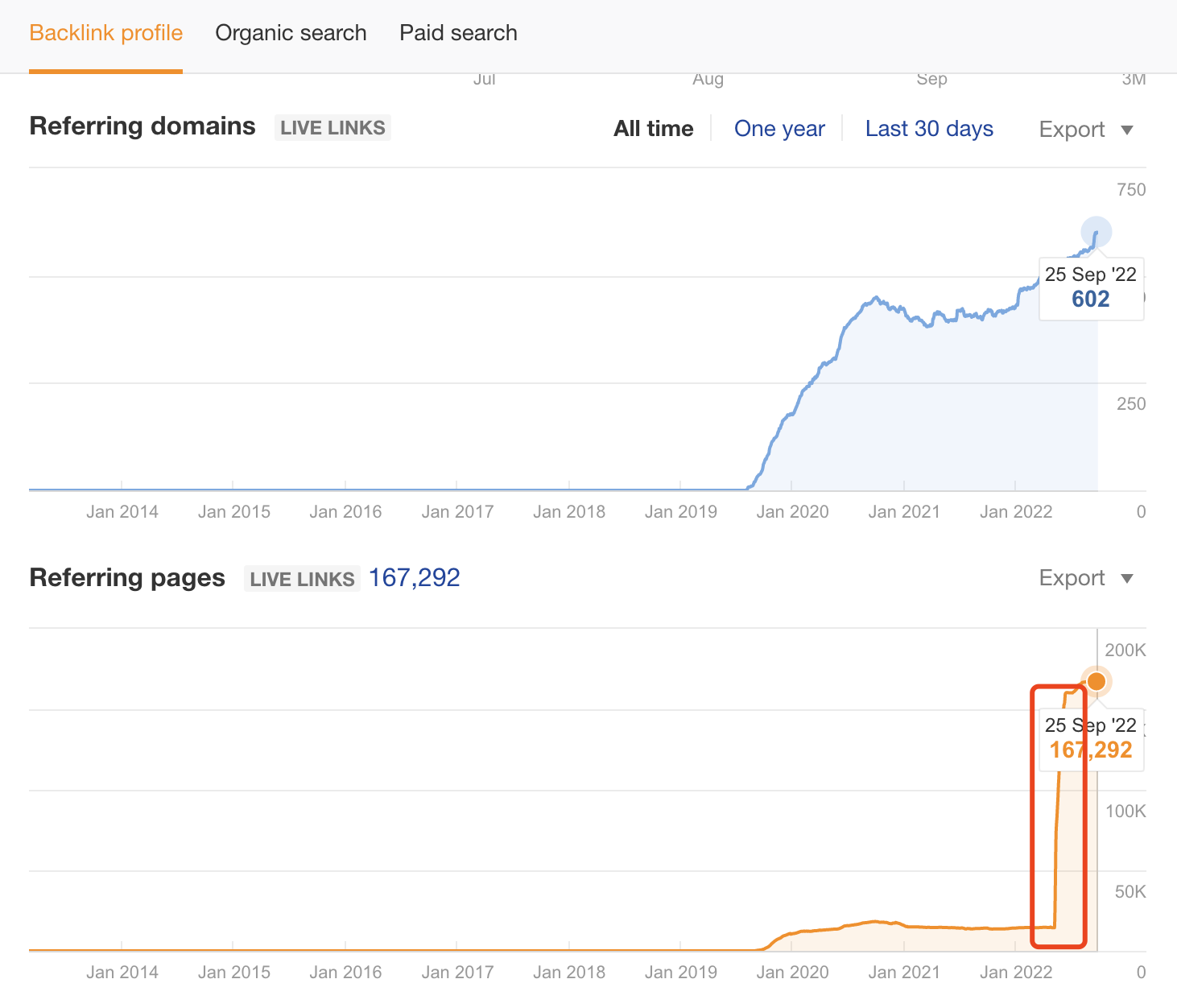This screenshot has height=1008, width=1177.
Task: Click the Referring pages heading
Action: [127, 578]
